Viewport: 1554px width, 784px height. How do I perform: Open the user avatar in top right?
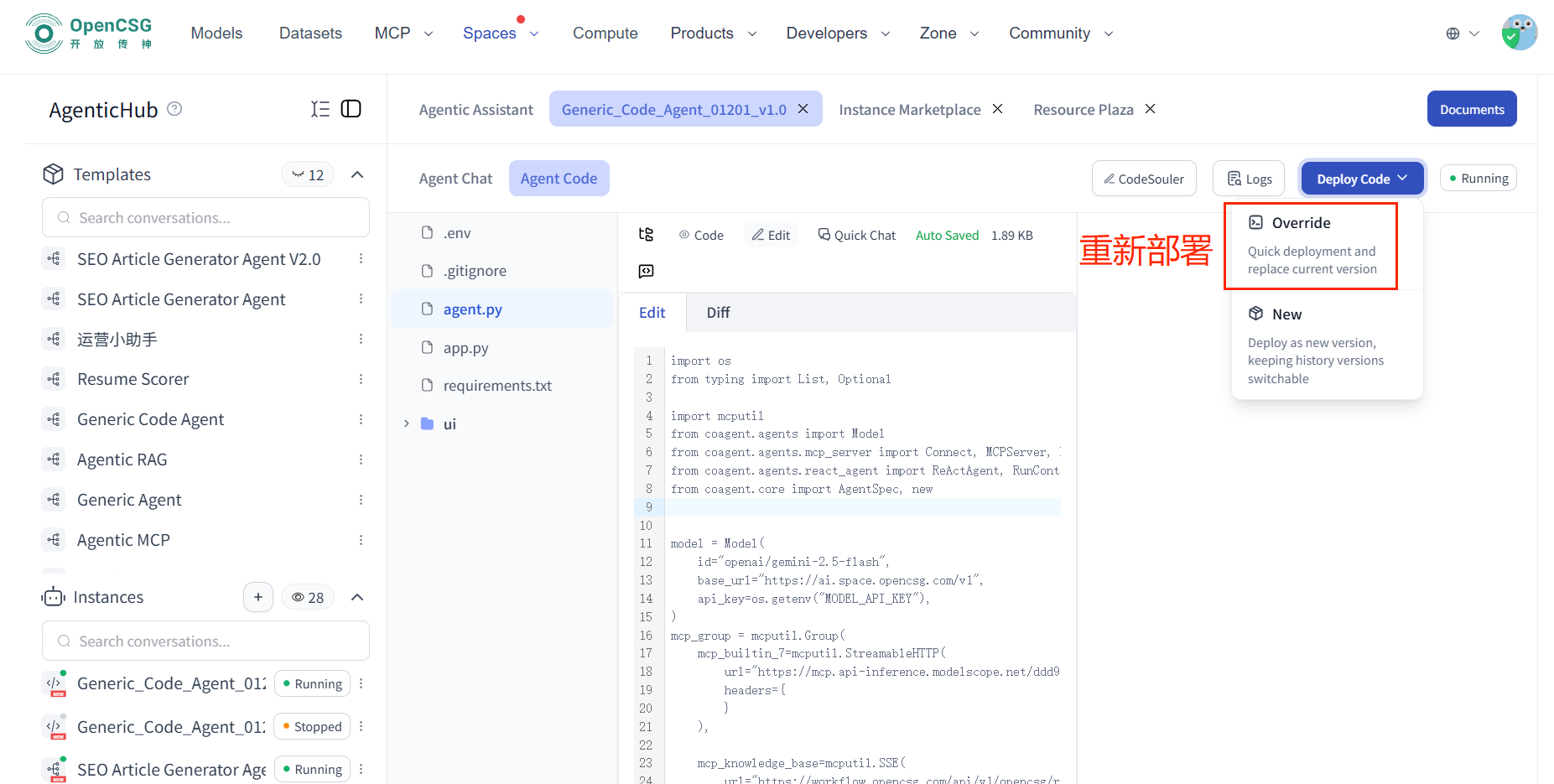pos(1519,34)
